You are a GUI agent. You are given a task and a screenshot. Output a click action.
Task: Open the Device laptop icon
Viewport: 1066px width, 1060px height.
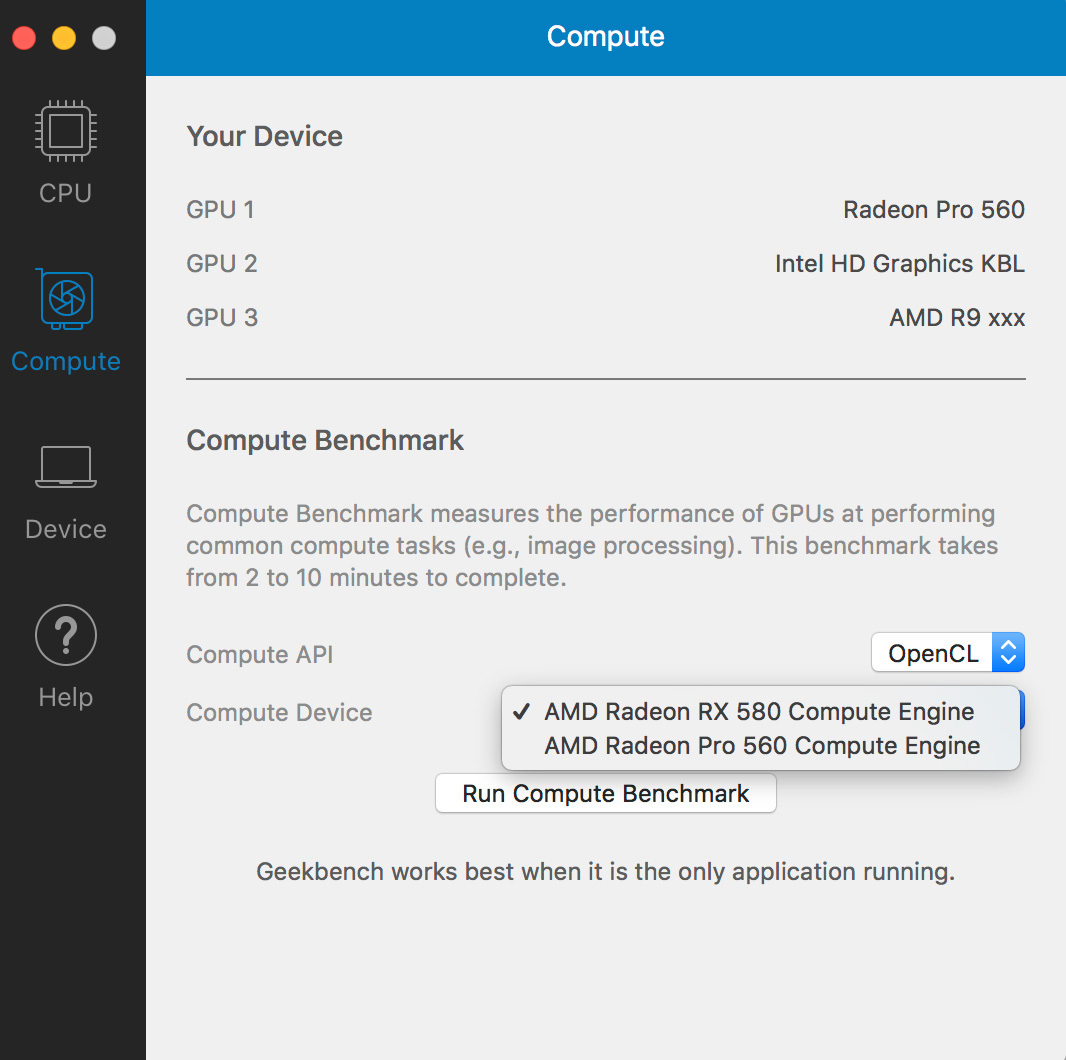point(65,466)
